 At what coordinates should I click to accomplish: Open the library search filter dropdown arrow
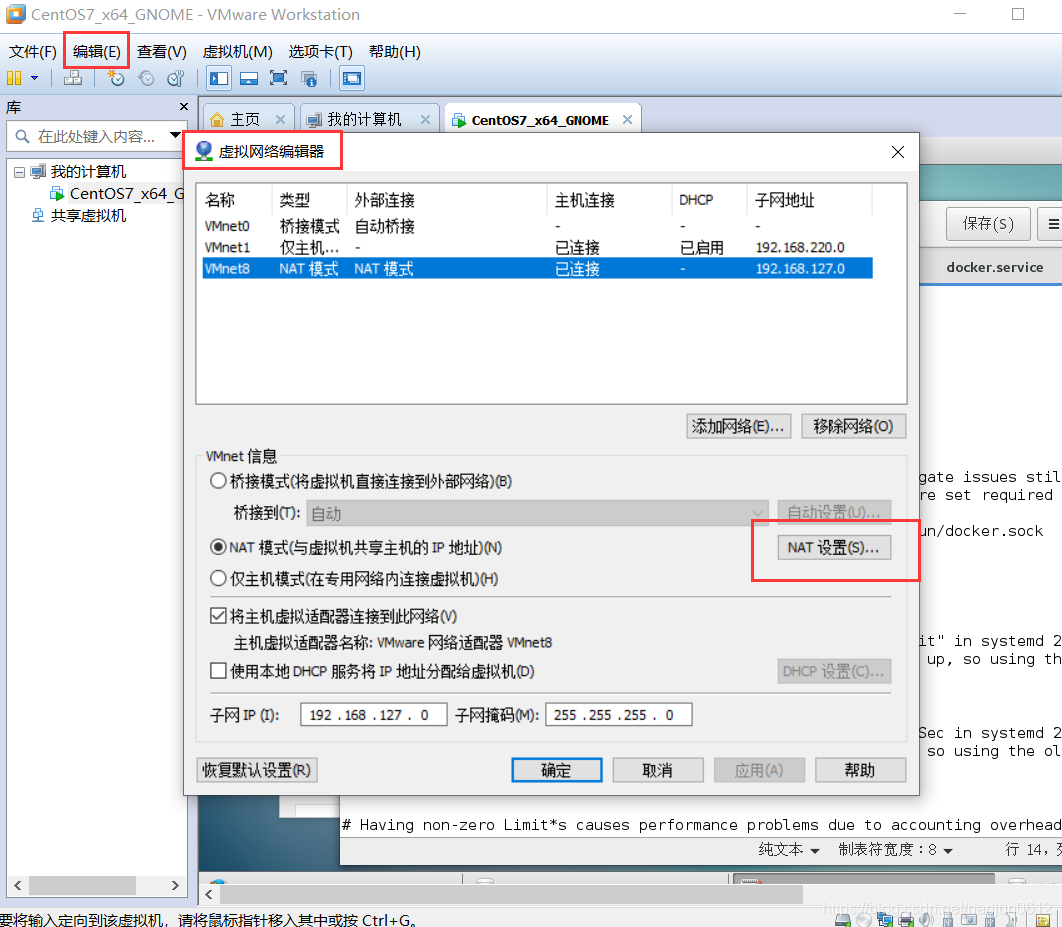pyautogui.click(x=175, y=136)
